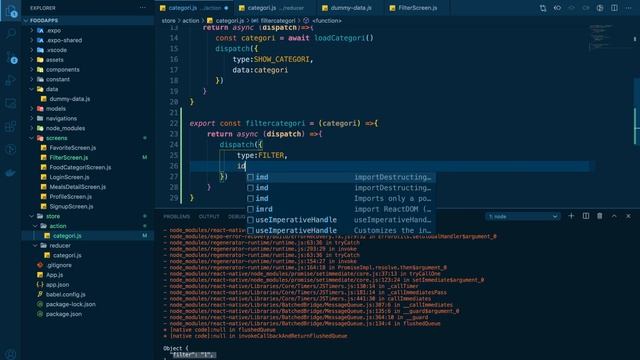
Task: Open the Docker view in activity bar
Action: coord(11,173)
